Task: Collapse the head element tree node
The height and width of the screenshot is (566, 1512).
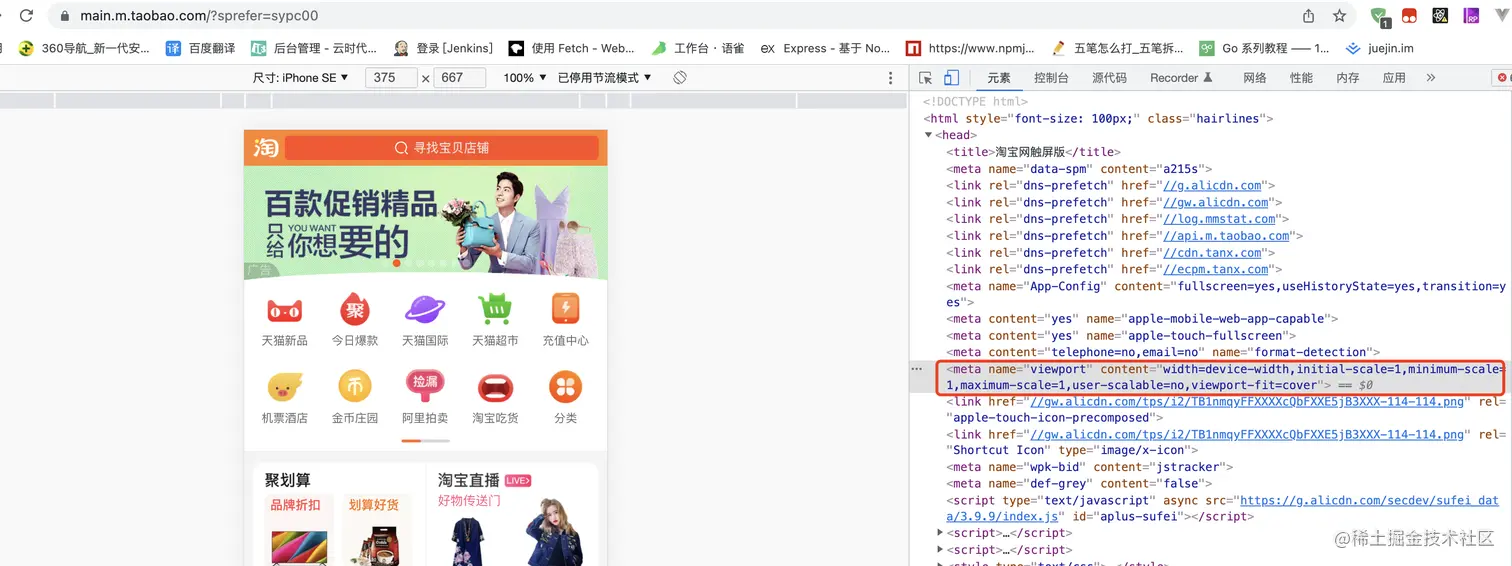Action: pos(928,135)
